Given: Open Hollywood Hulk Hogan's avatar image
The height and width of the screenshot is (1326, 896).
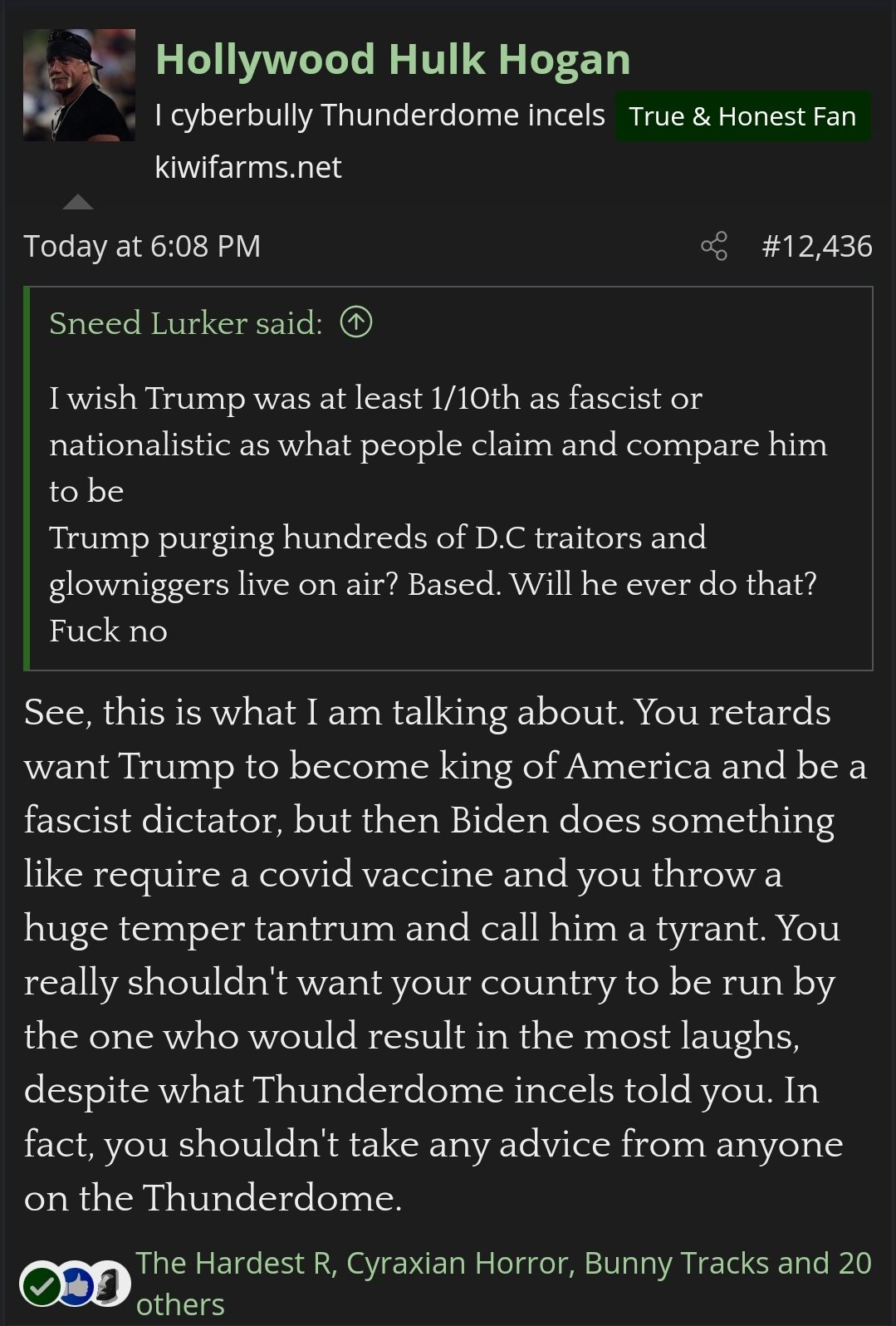Looking at the screenshot, I should pos(79,85).
